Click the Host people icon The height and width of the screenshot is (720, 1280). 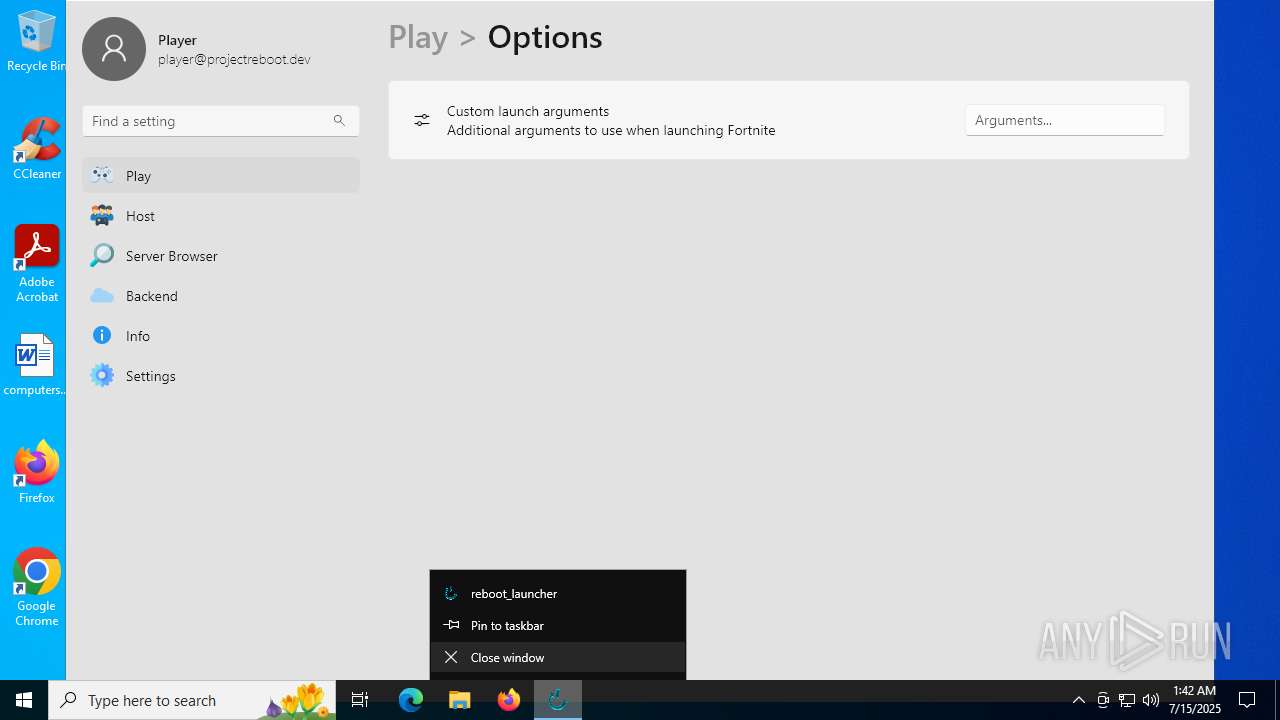[x=102, y=215]
